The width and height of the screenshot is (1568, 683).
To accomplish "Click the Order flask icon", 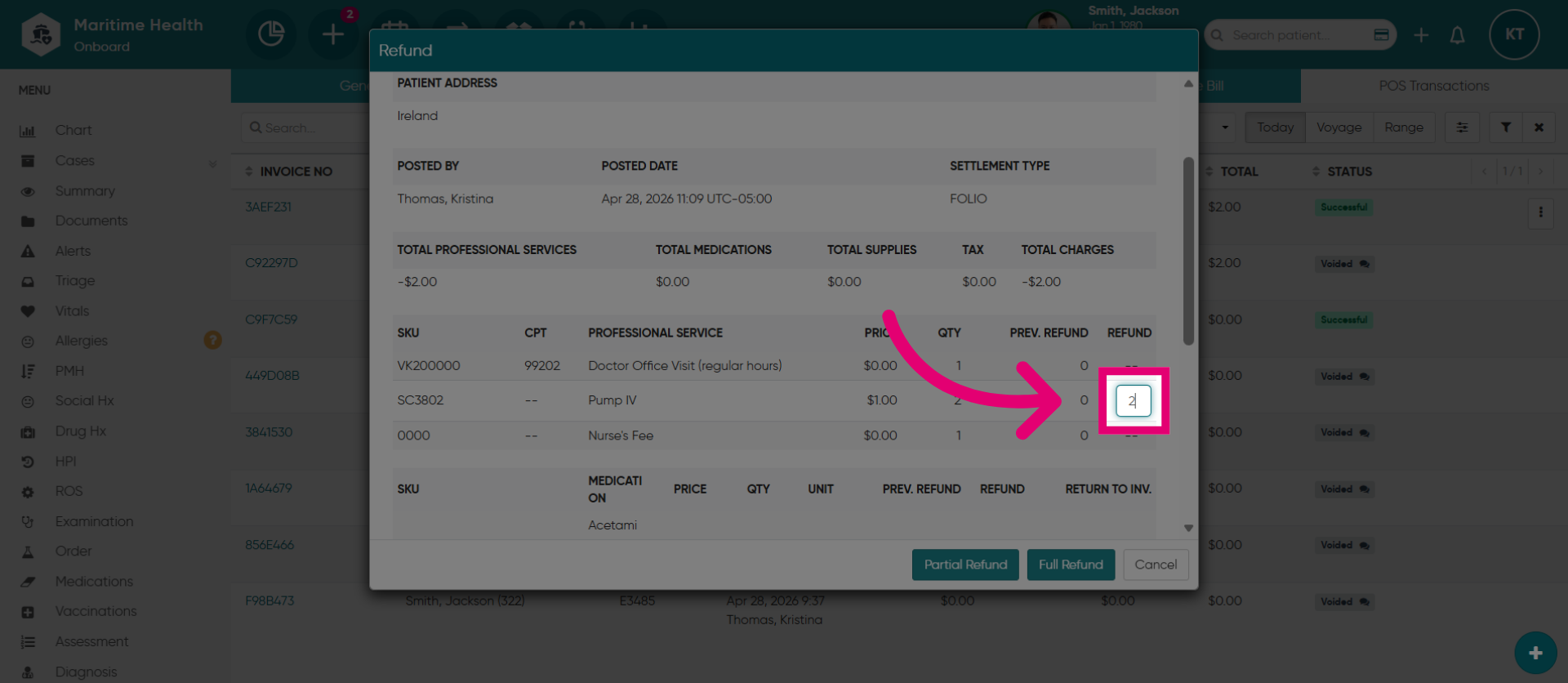I will 28,551.
